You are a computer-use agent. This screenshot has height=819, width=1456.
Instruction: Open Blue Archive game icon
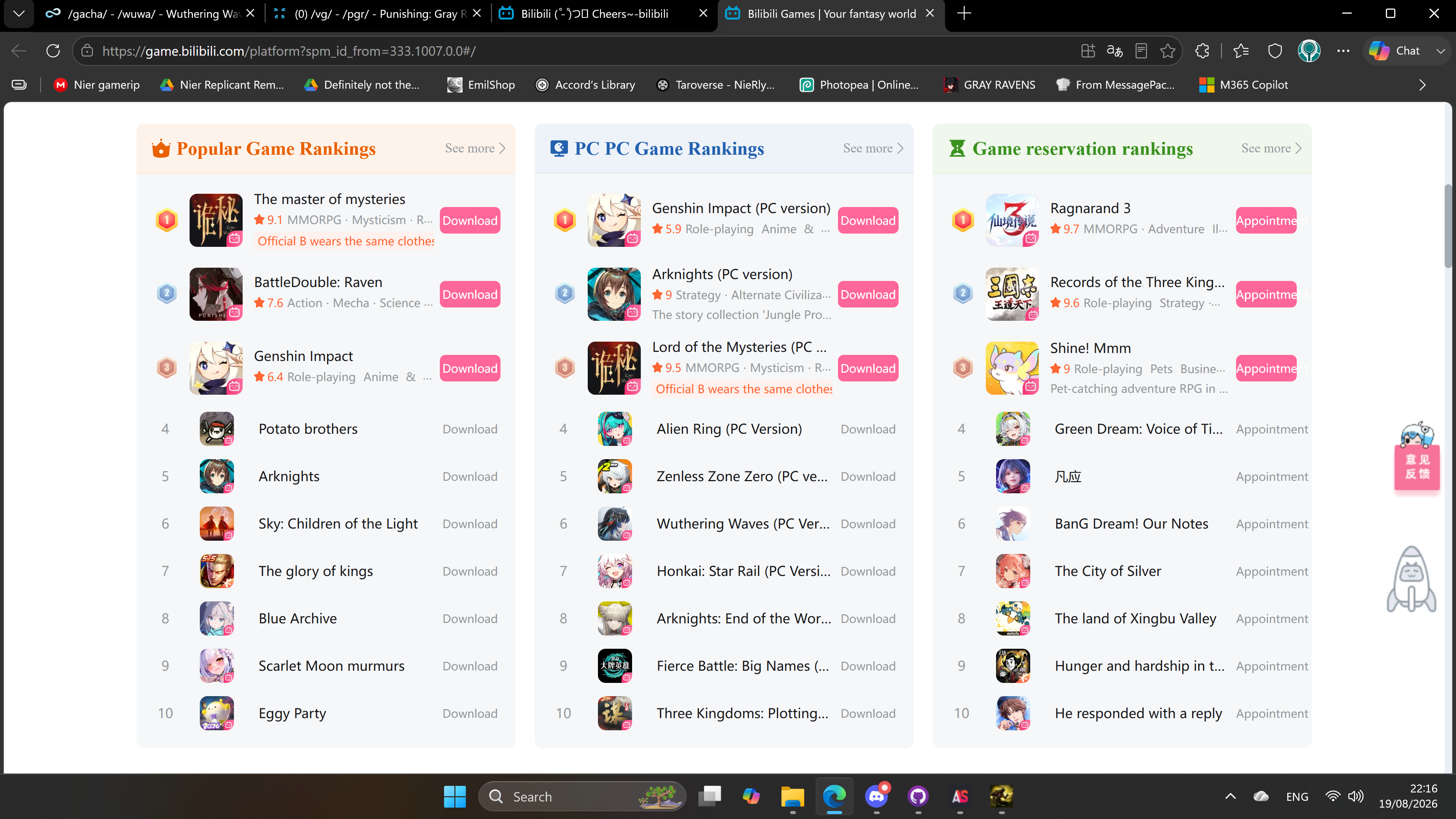217,619
